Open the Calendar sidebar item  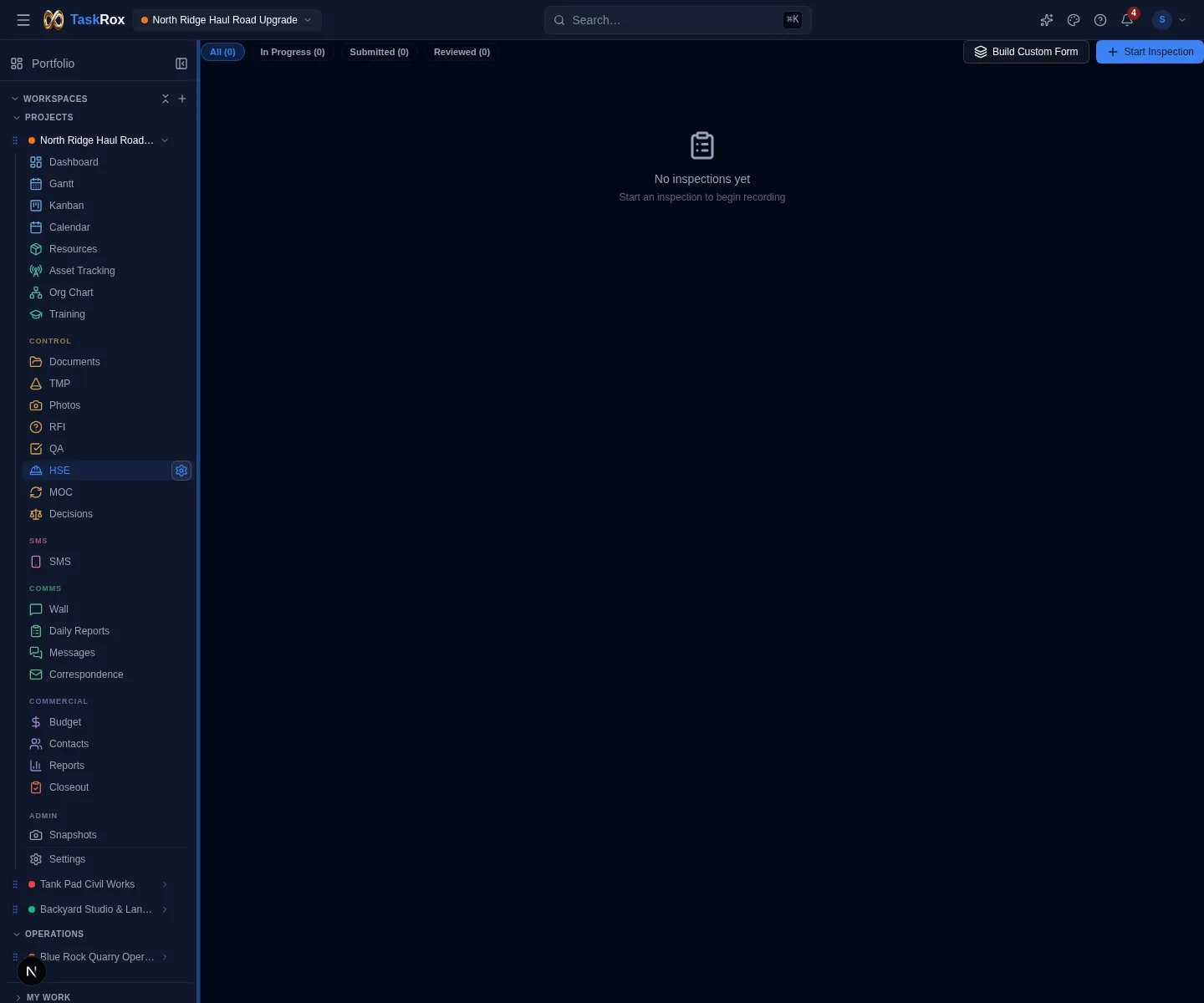coord(107,227)
